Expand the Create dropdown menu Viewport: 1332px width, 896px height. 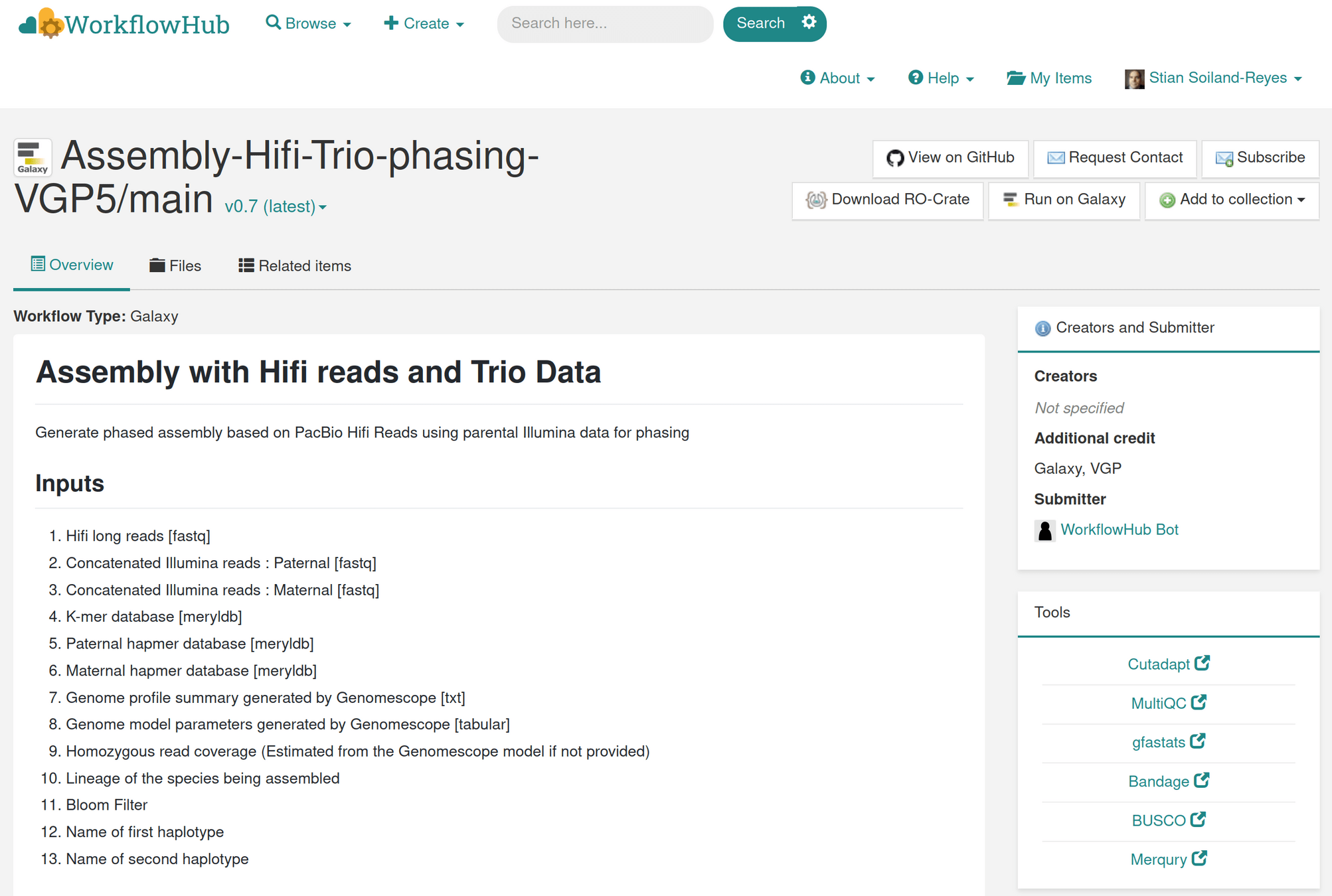(424, 23)
